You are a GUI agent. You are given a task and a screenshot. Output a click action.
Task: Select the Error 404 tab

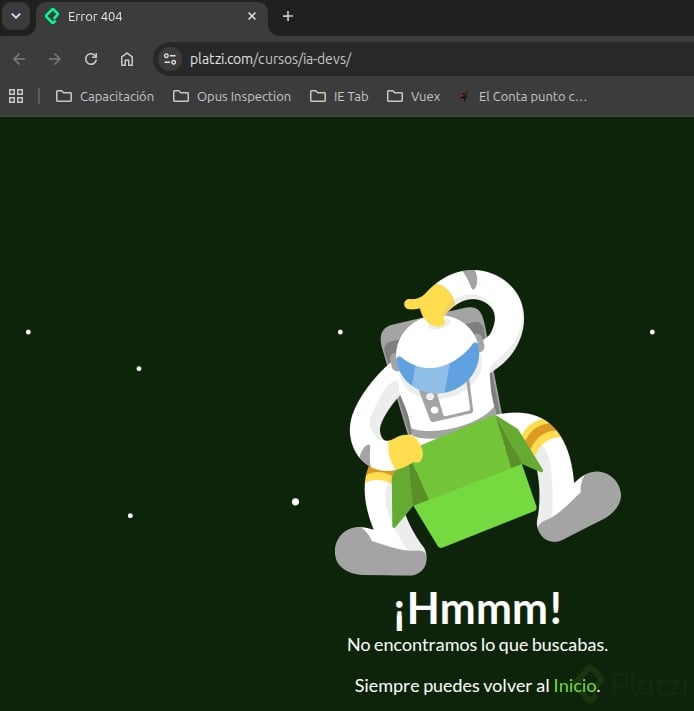(151, 17)
